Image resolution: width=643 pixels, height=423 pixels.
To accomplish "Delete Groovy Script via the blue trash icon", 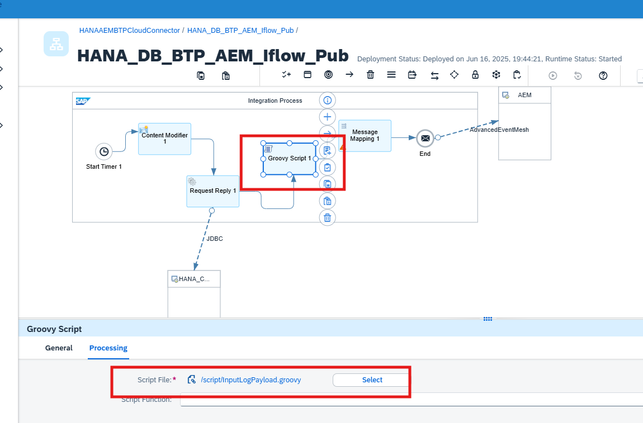I will 327,218.
